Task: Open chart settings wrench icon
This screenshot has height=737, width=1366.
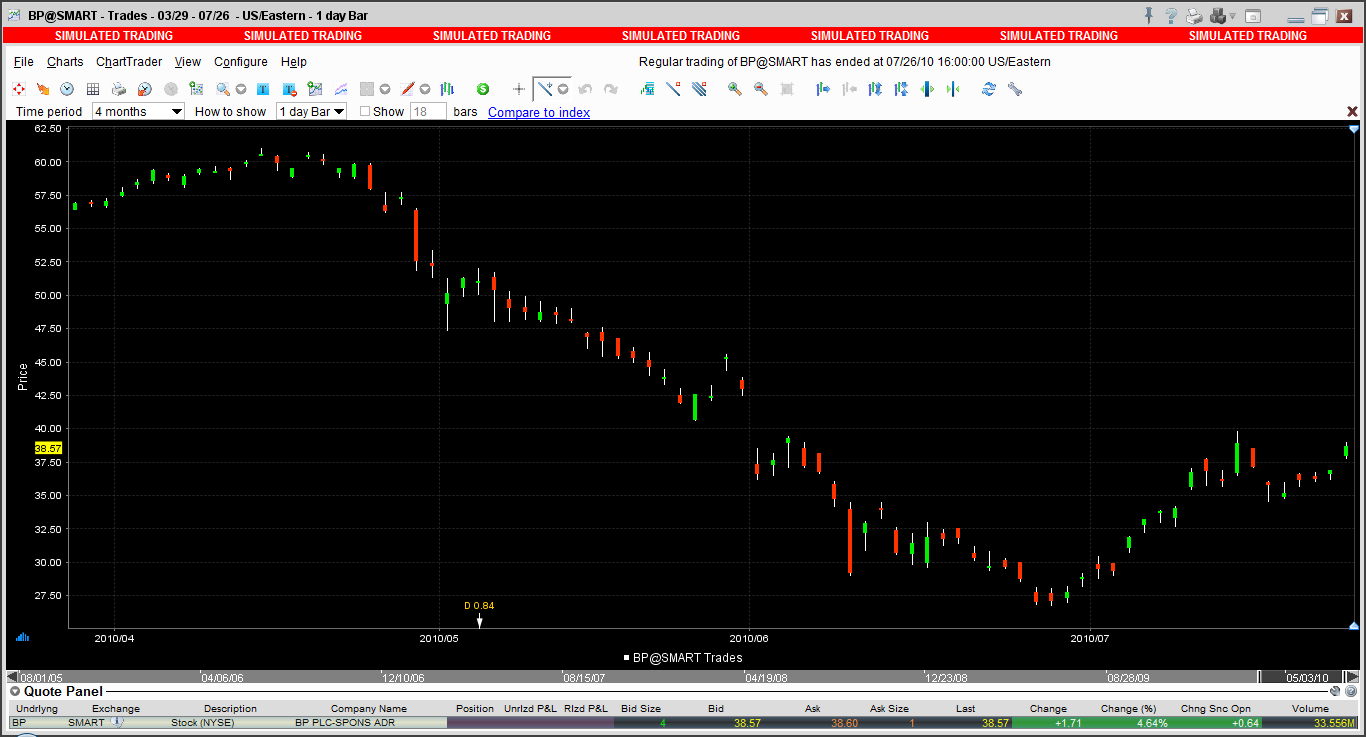Action: click(x=1015, y=89)
